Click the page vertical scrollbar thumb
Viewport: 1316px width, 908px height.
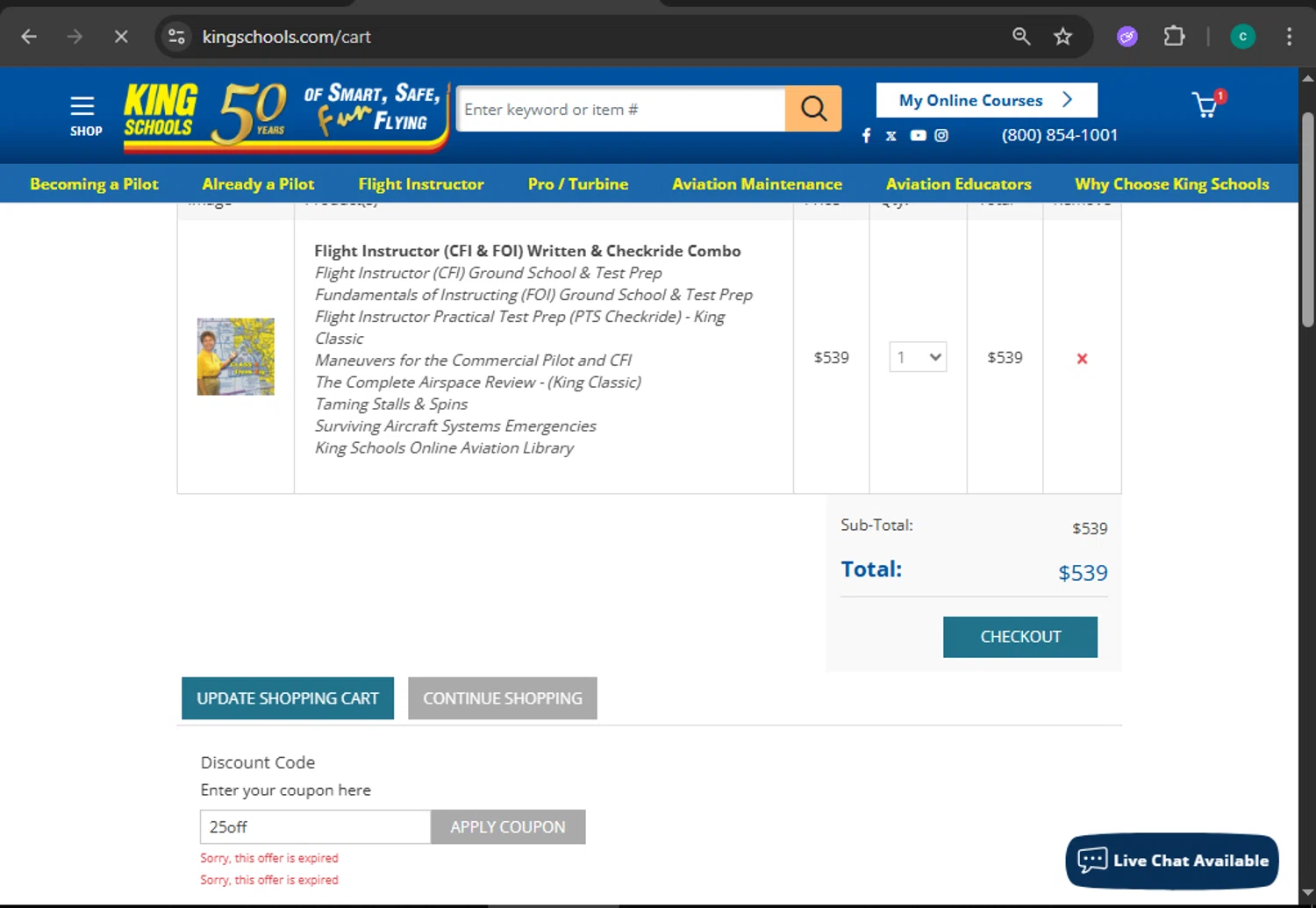tap(1308, 219)
